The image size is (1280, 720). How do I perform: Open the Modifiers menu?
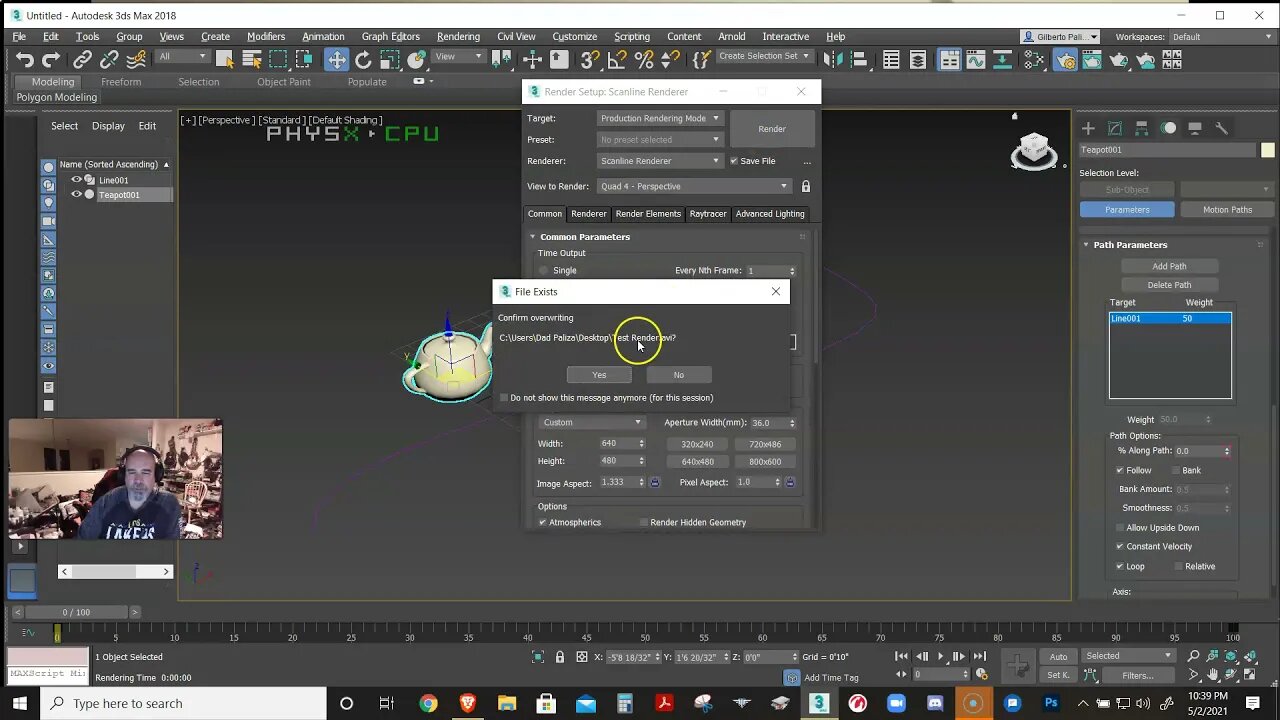tap(266, 37)
